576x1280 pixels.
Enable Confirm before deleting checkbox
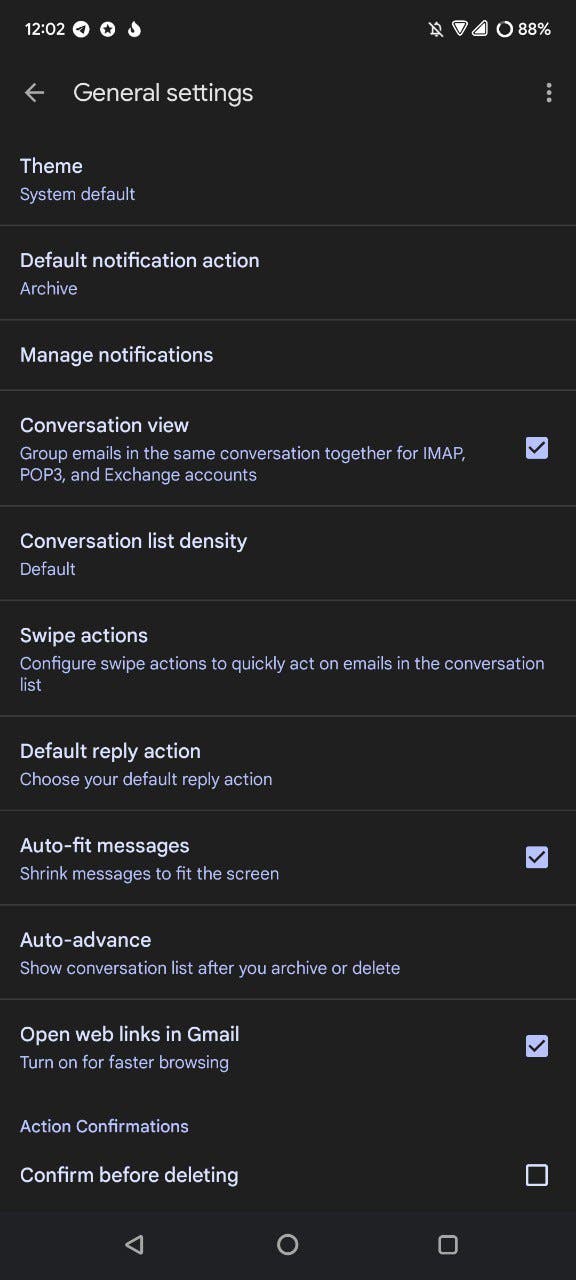click(x=537, y=1175)
